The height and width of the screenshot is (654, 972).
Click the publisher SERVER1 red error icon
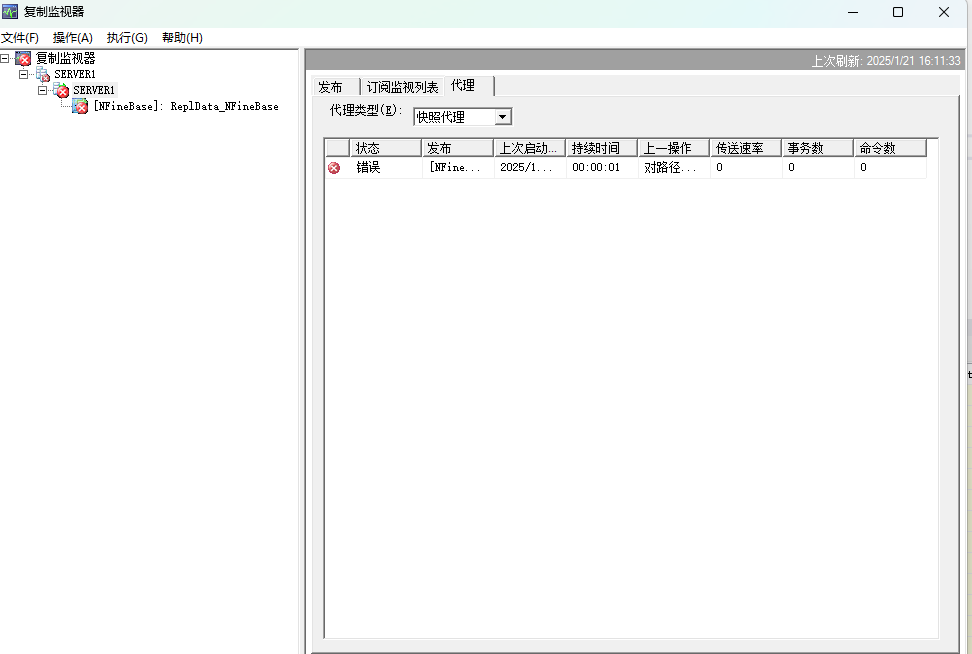coord(61,91)
